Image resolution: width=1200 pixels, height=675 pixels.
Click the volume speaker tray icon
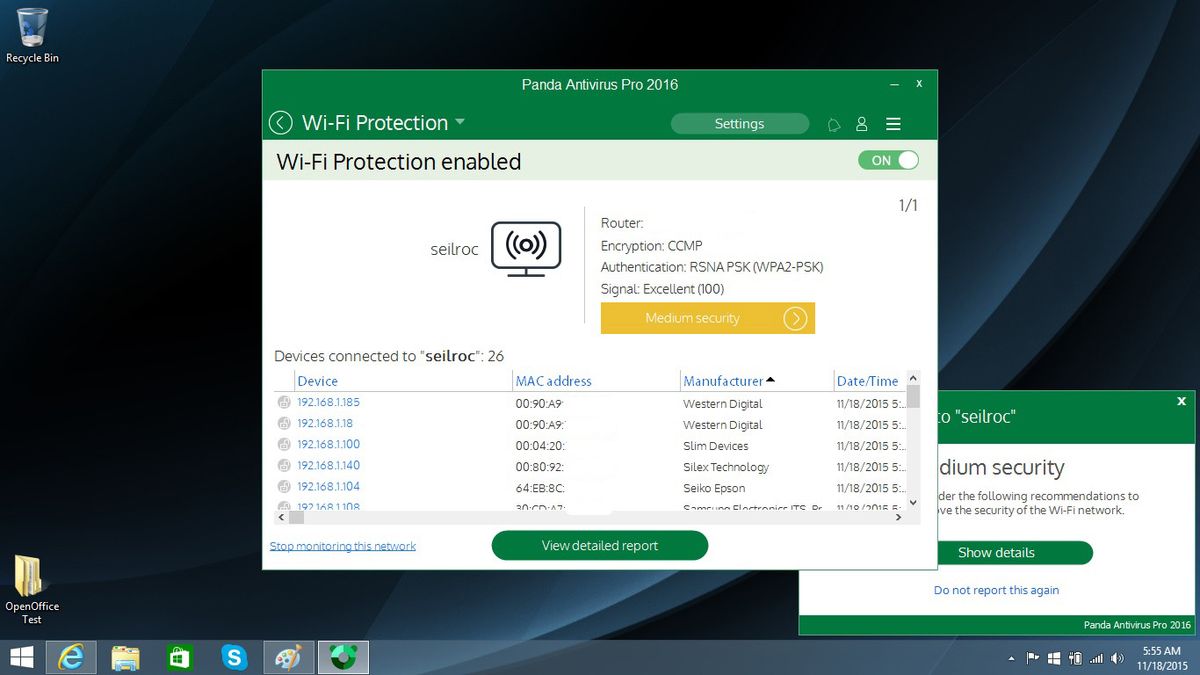[1117, 659]
